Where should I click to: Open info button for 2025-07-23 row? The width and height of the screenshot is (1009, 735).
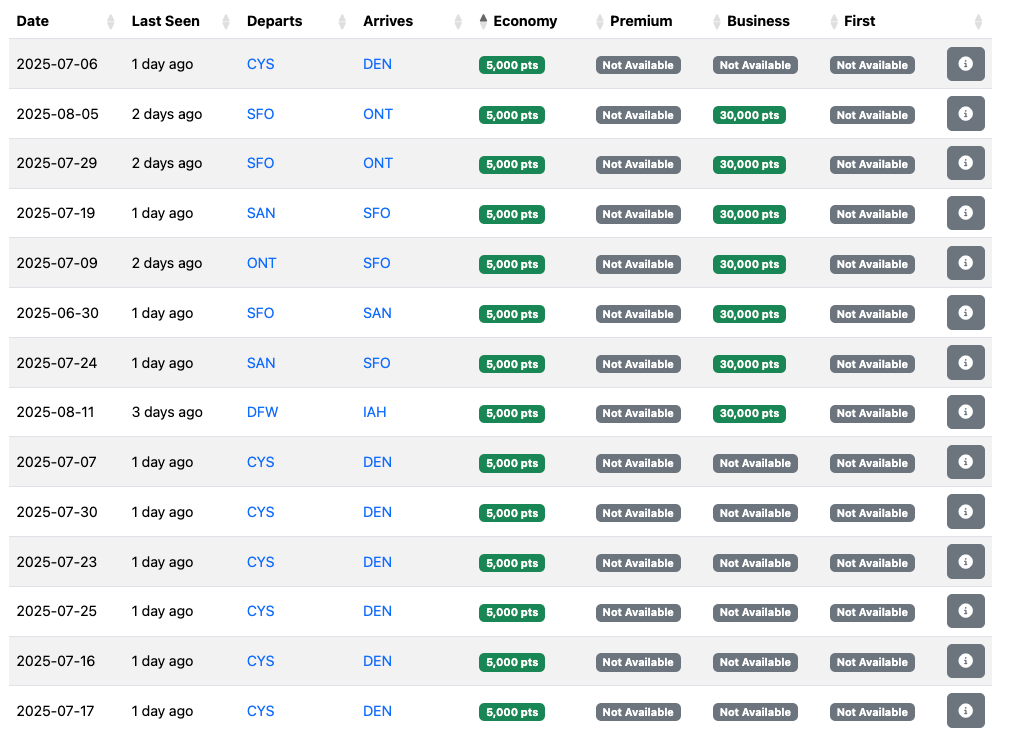[x=965, y=562]
